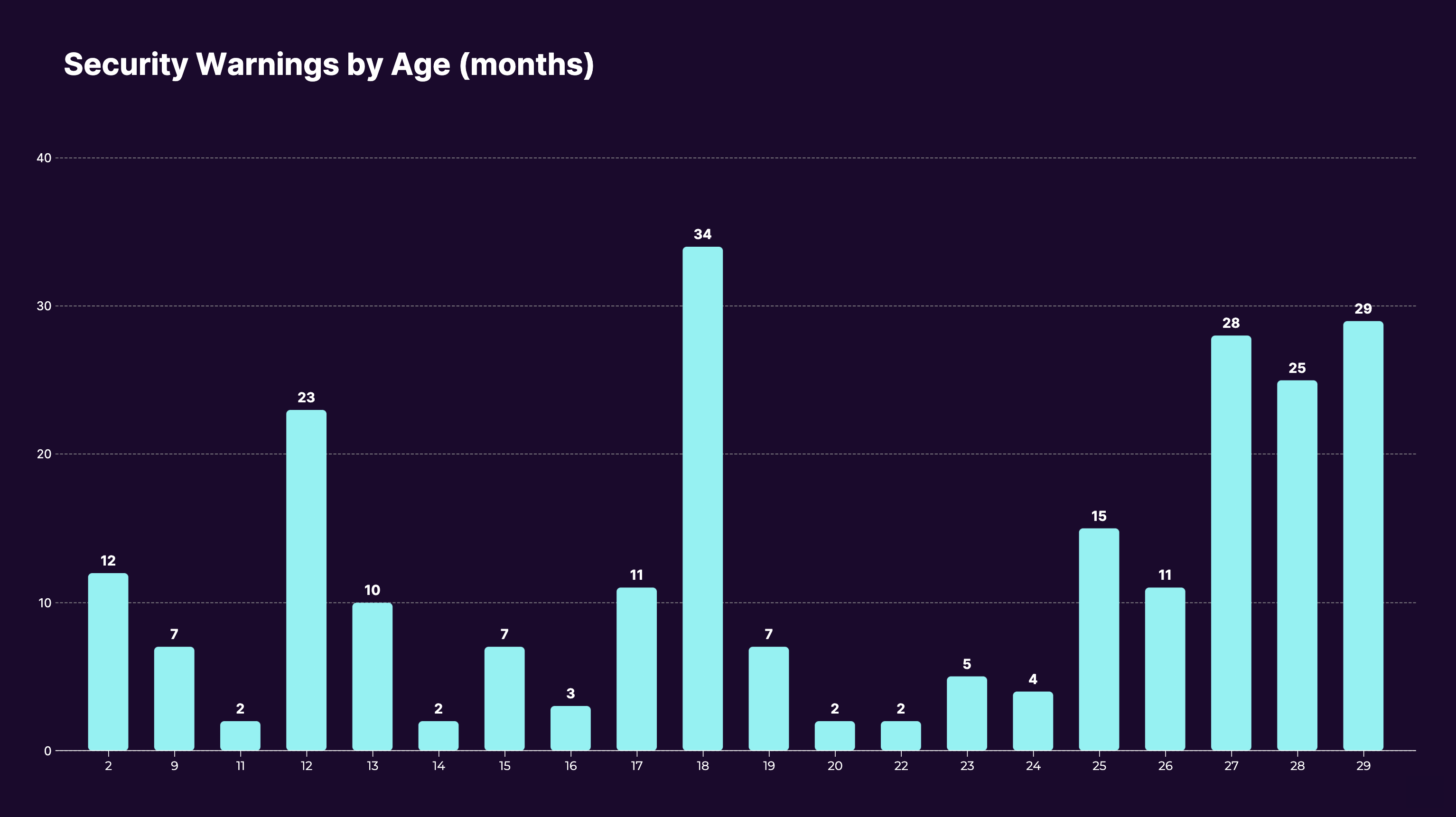Click the 30 y-axis tick label
1456x817 pixels.
coord(44,306)
